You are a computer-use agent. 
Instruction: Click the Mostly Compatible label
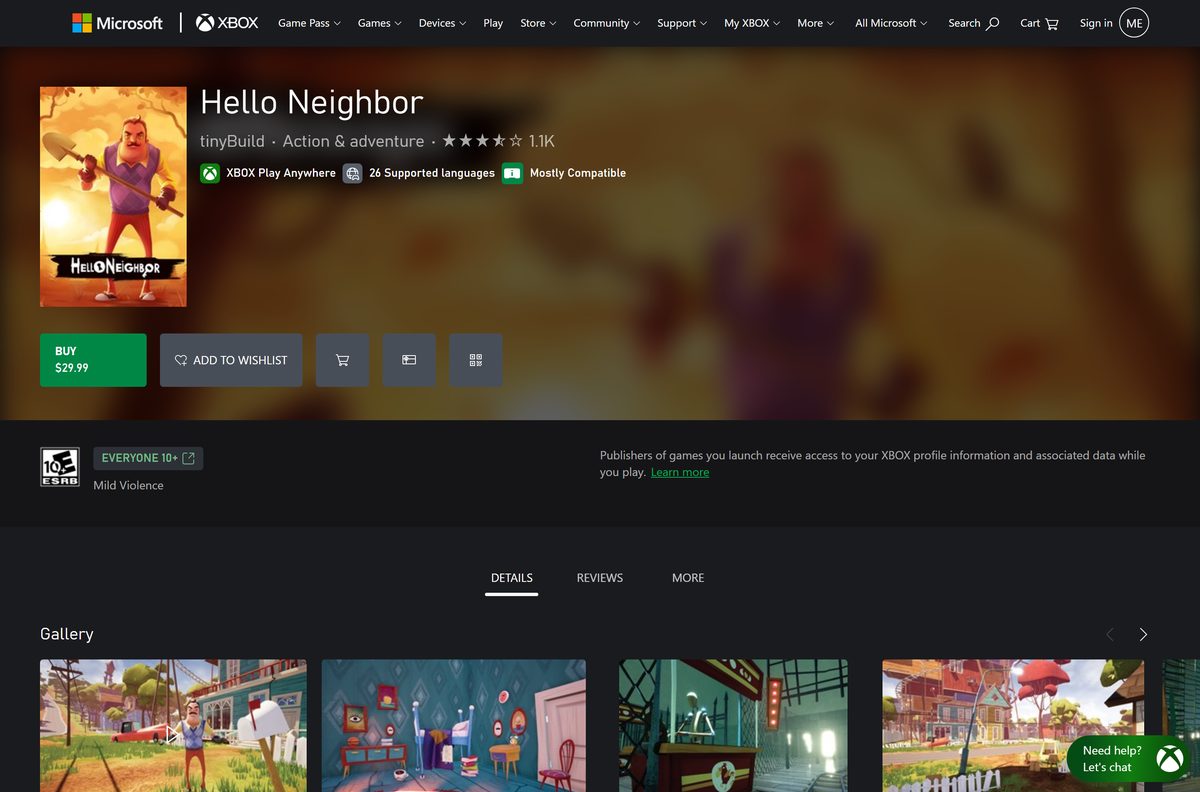578,173
